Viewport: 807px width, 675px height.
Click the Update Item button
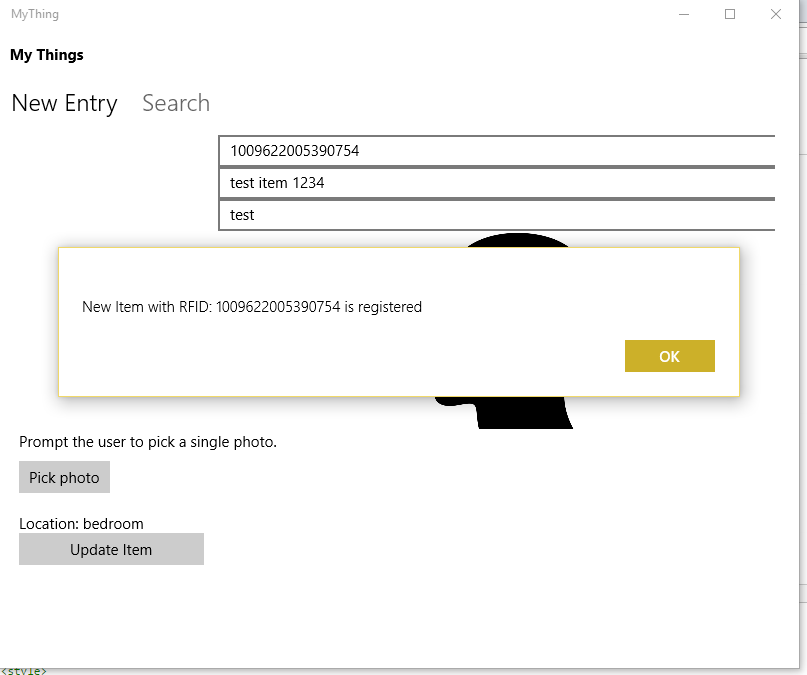coord(111,549)
